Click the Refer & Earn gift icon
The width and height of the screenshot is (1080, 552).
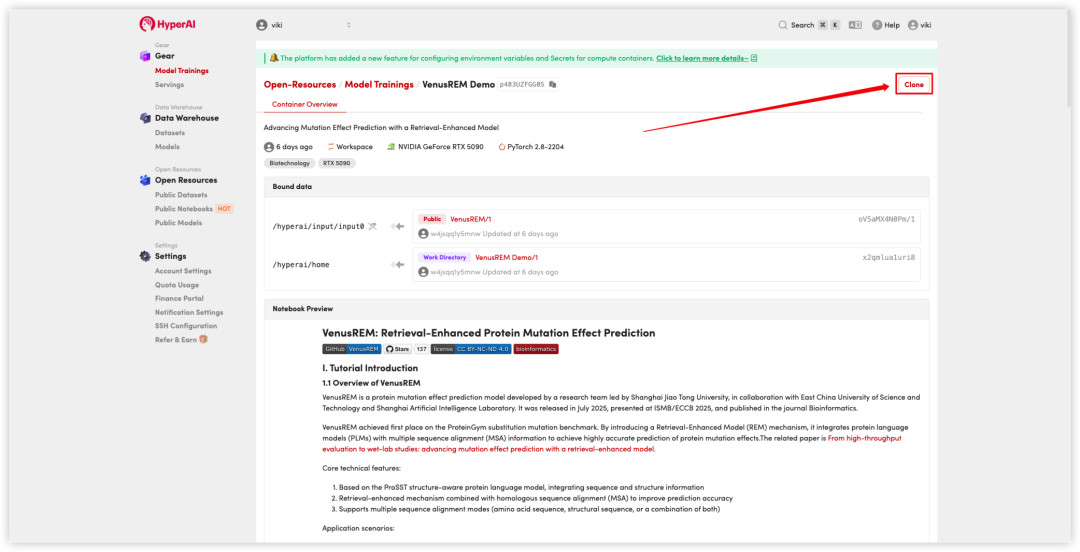[x=203, y=339]
